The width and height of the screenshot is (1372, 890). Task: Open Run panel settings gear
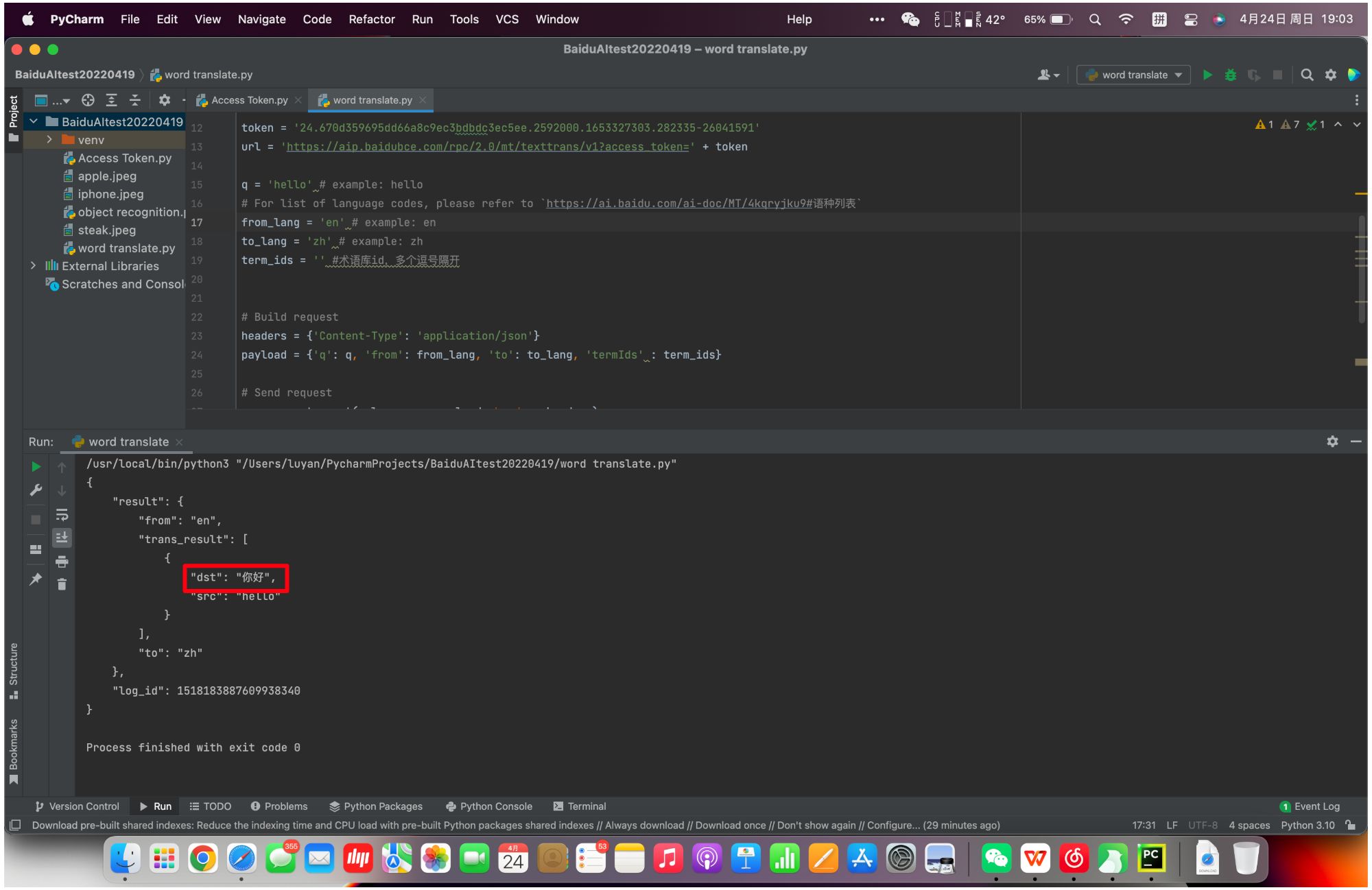[x=1332, y=442]
